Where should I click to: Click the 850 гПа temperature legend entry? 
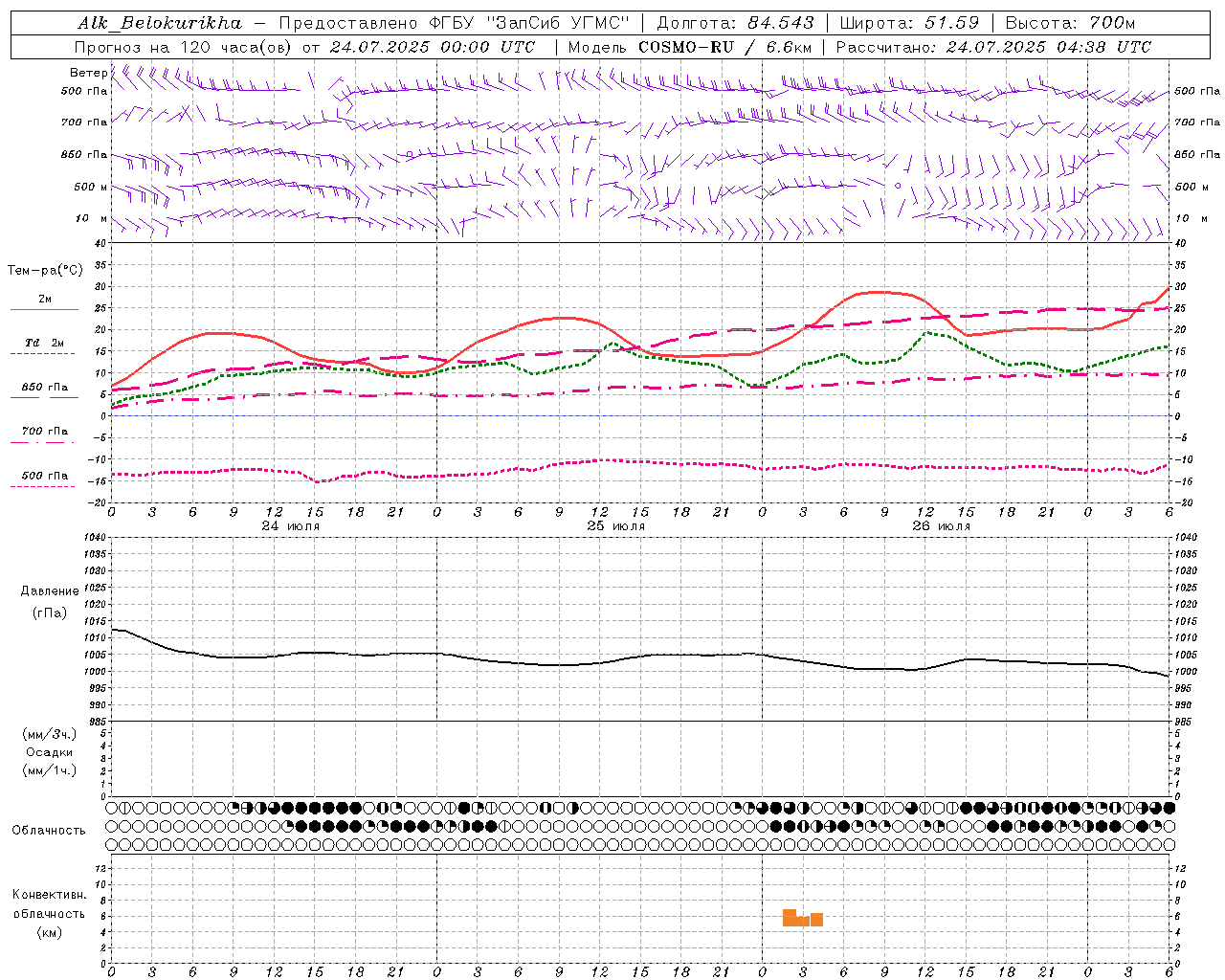coord(44,388)
